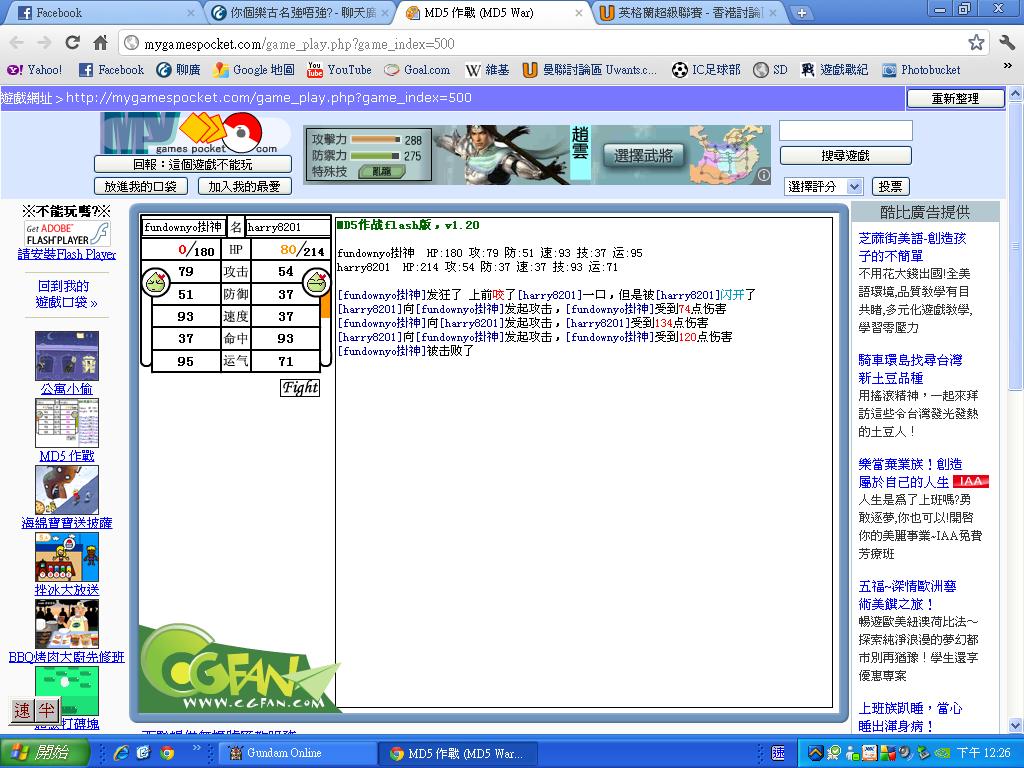This screenshot has width=1024, height=768.
Task: Click the game search text field
Action: pos(845,131)
